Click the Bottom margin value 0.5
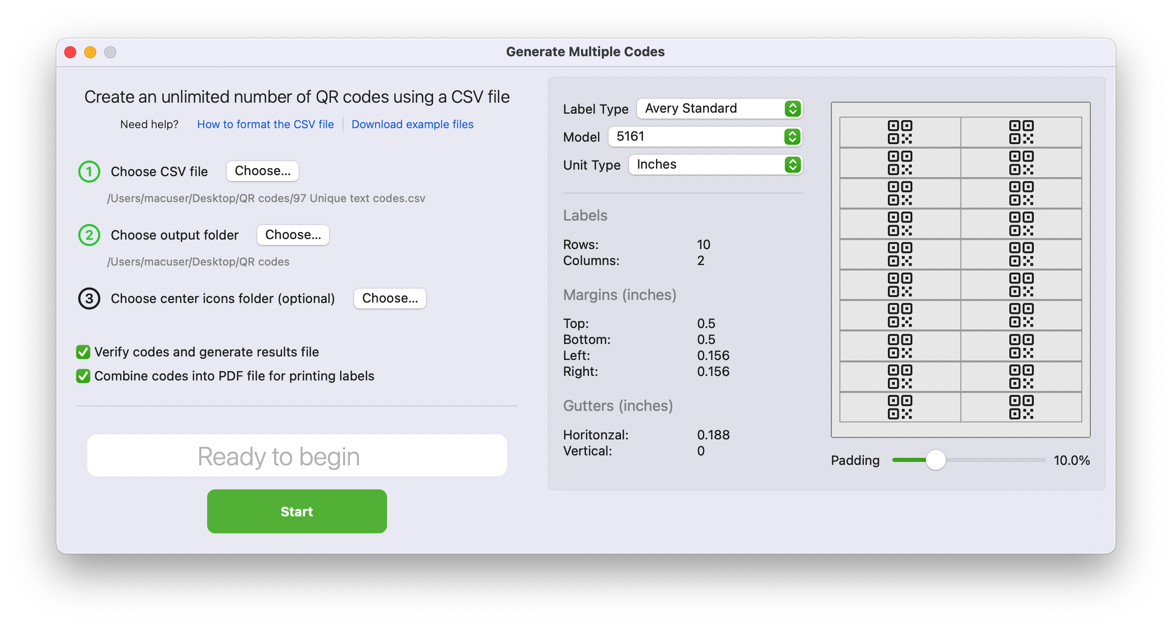Image resolution: width=1172 pixels, height=628 pixels. coord(706,339)
